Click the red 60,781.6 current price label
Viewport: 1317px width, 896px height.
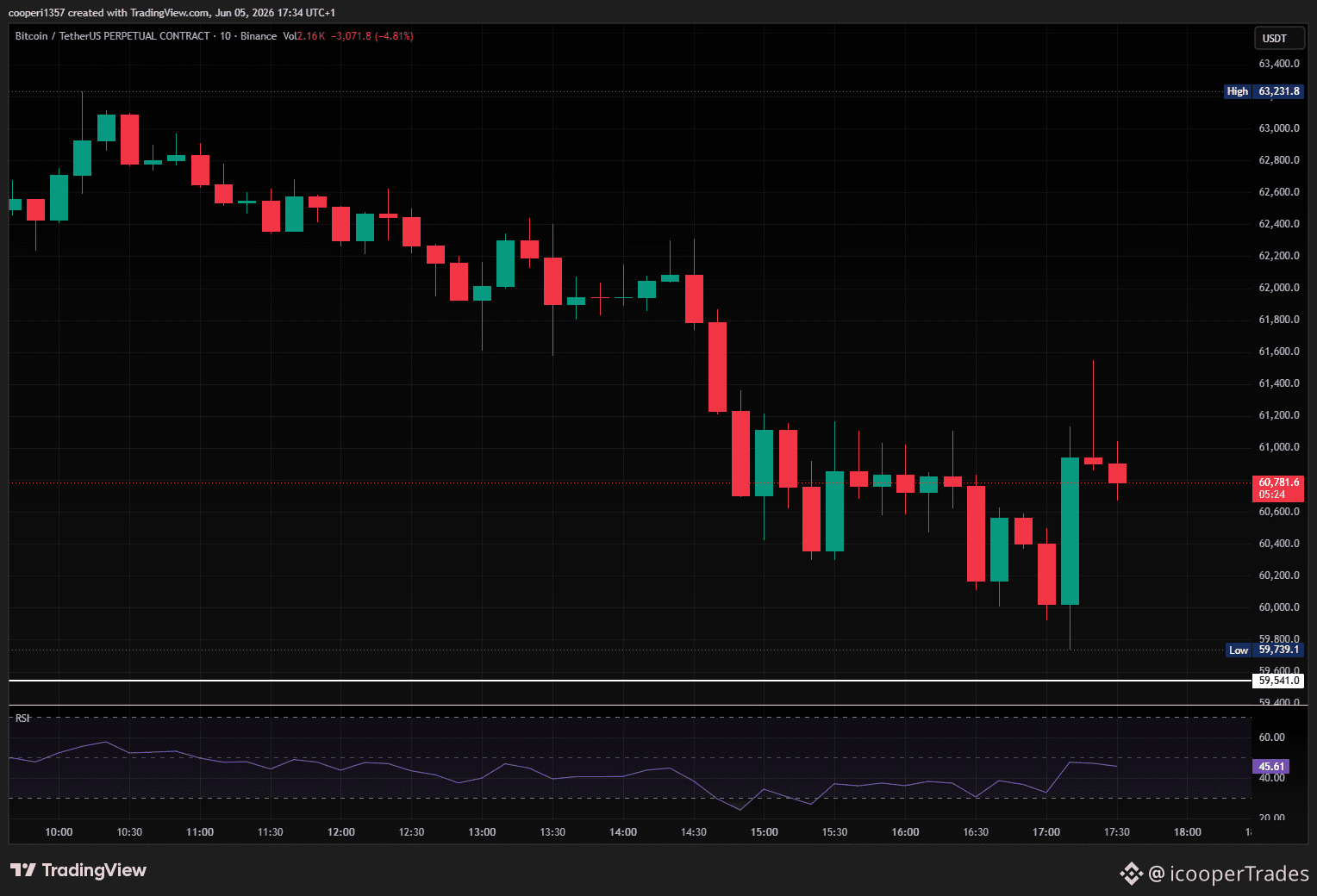click(x=1279, y=482)
